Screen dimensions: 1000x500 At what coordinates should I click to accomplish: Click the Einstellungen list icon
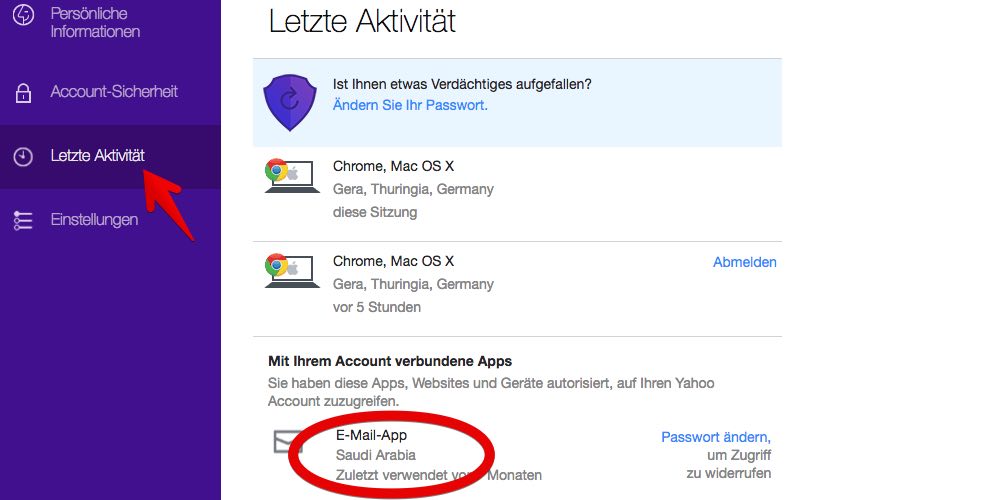pyautogui.click(x=23, y=221)
